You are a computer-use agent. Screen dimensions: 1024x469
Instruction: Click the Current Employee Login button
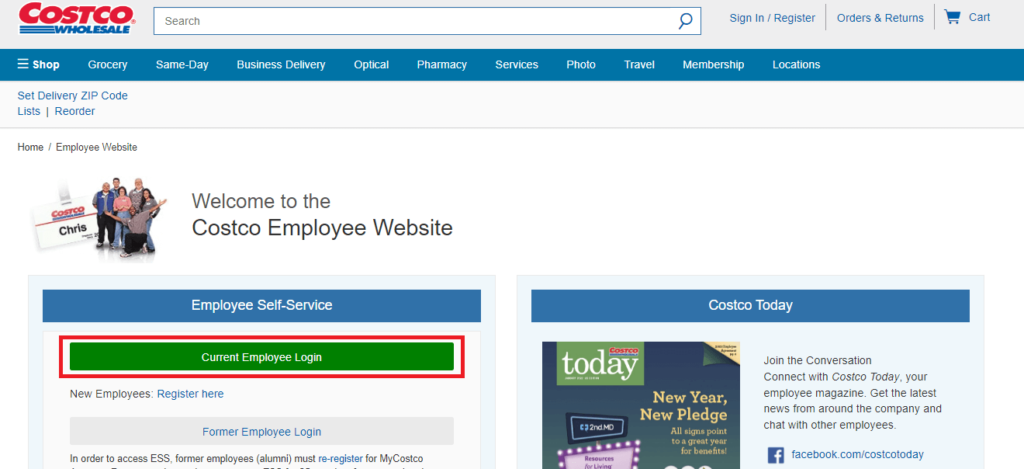[x=261, y=357]
